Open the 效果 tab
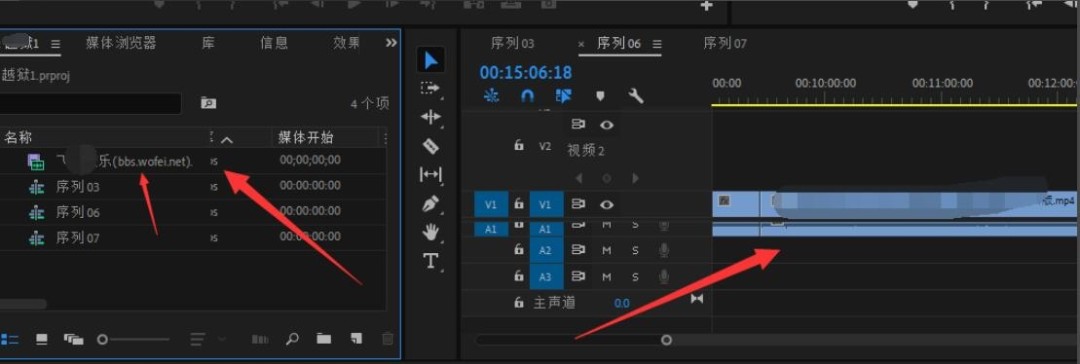1080x364 pixels. (346, 43)
